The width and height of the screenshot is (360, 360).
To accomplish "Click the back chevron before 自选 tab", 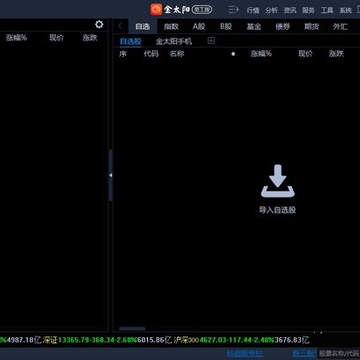I will pos(120,26).
